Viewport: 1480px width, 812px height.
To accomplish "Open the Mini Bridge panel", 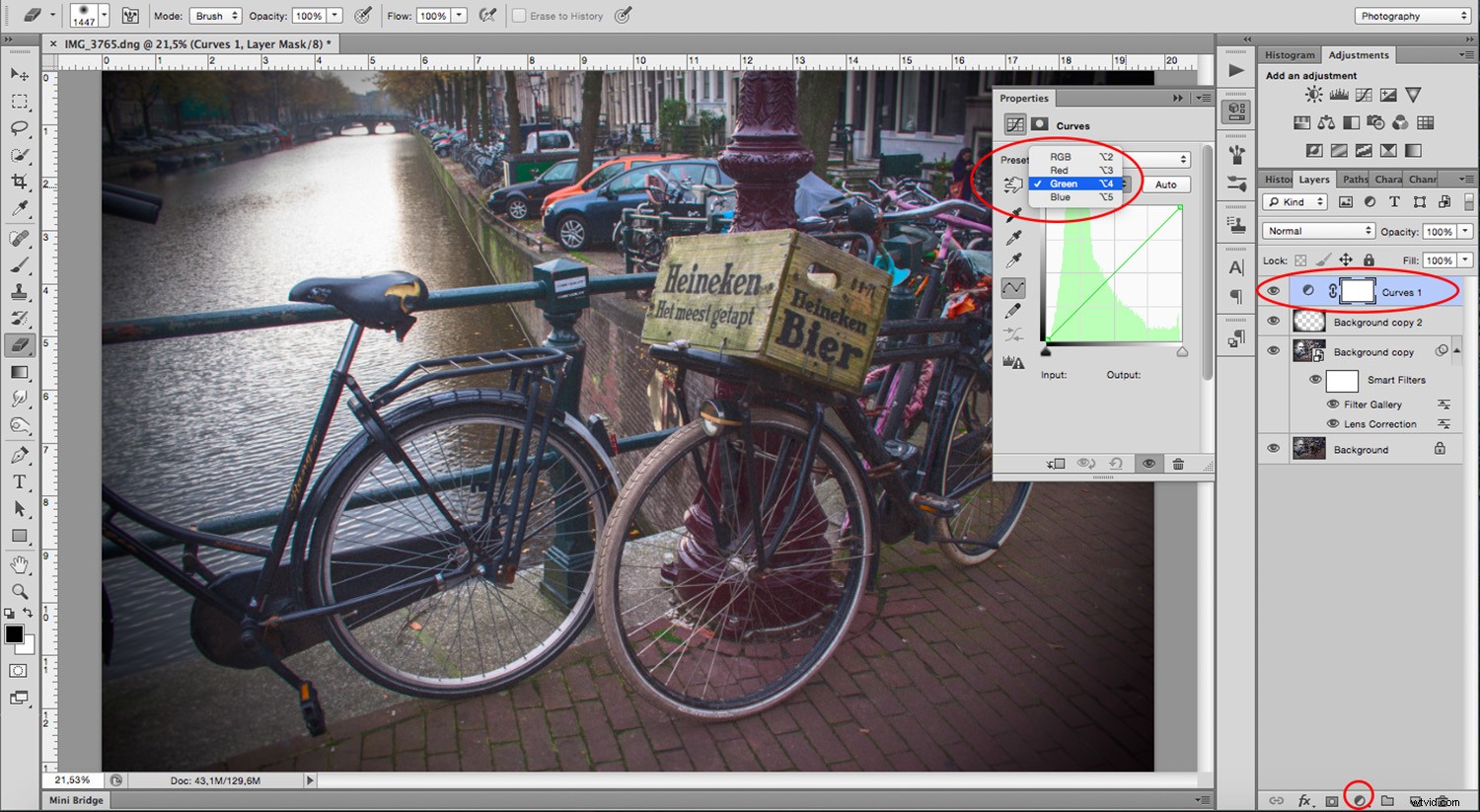I will tap(76, 800).
